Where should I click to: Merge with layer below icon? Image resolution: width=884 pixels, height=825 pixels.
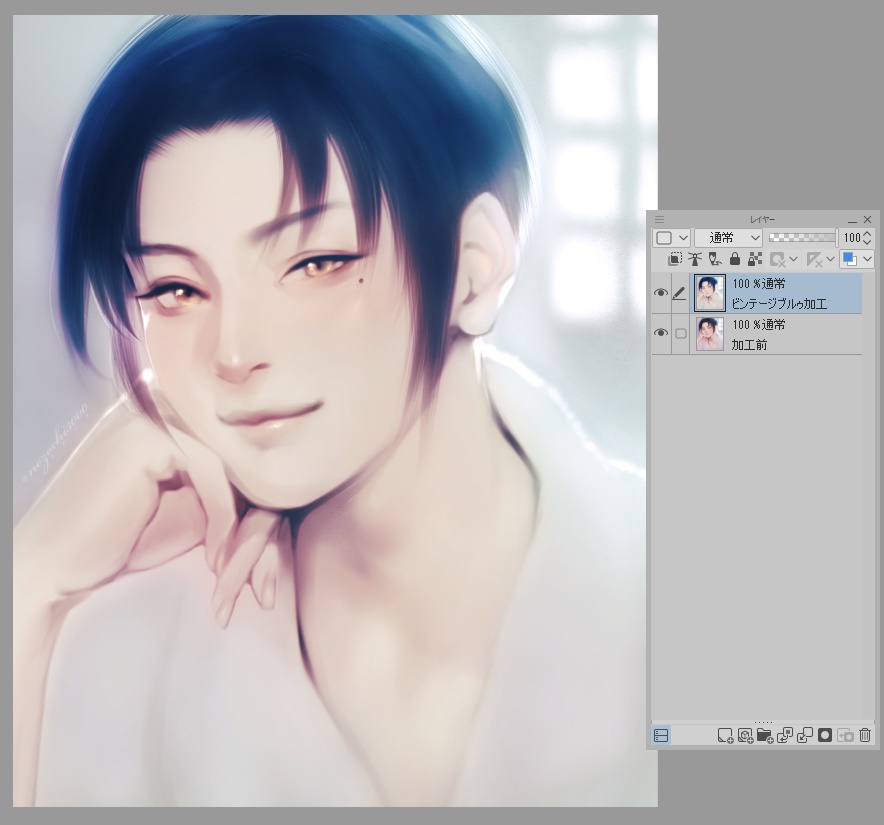pyautogui.click(x=805, y=735)
